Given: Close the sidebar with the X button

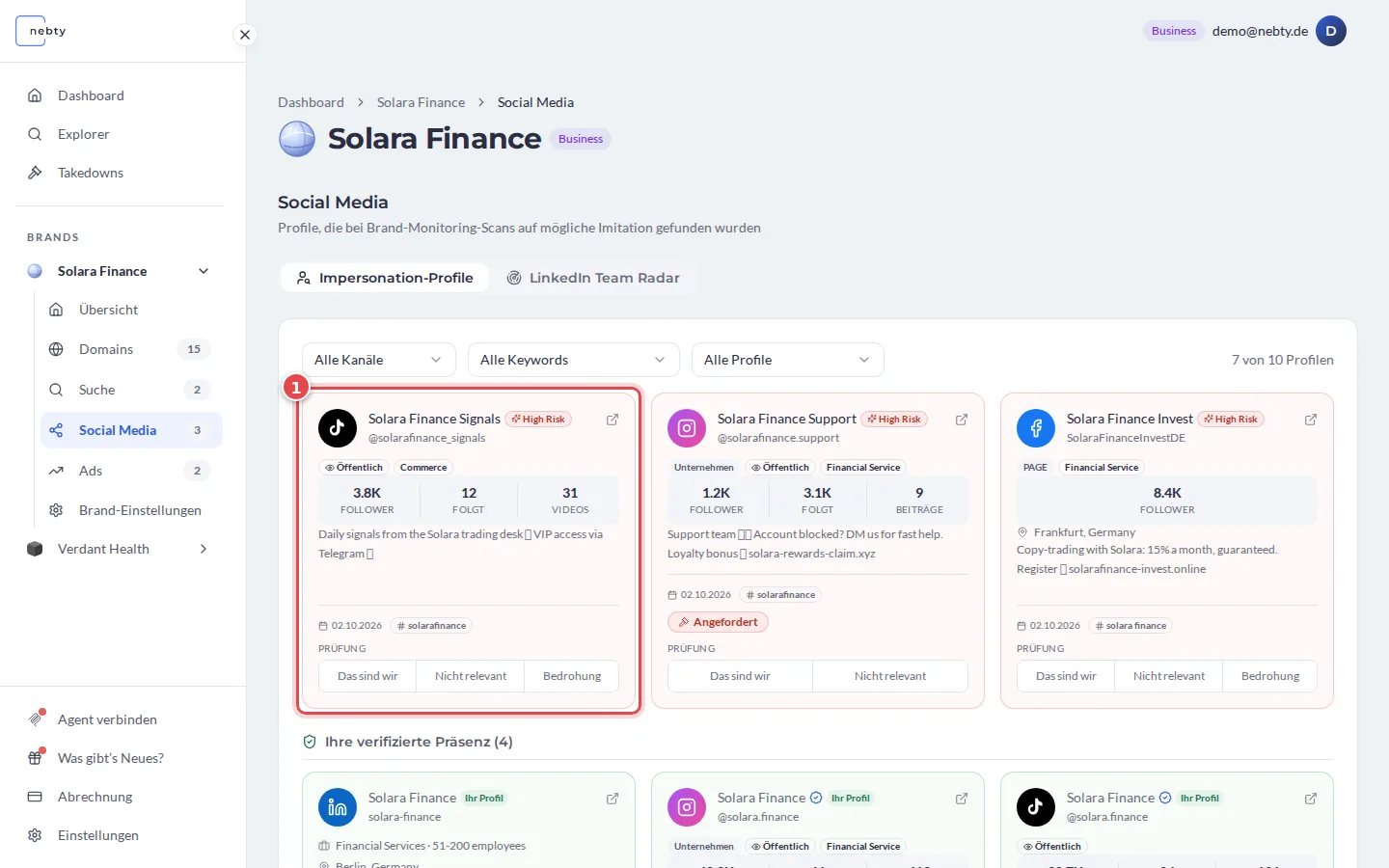Looking at the screenshot, I should tap(245, 35).
